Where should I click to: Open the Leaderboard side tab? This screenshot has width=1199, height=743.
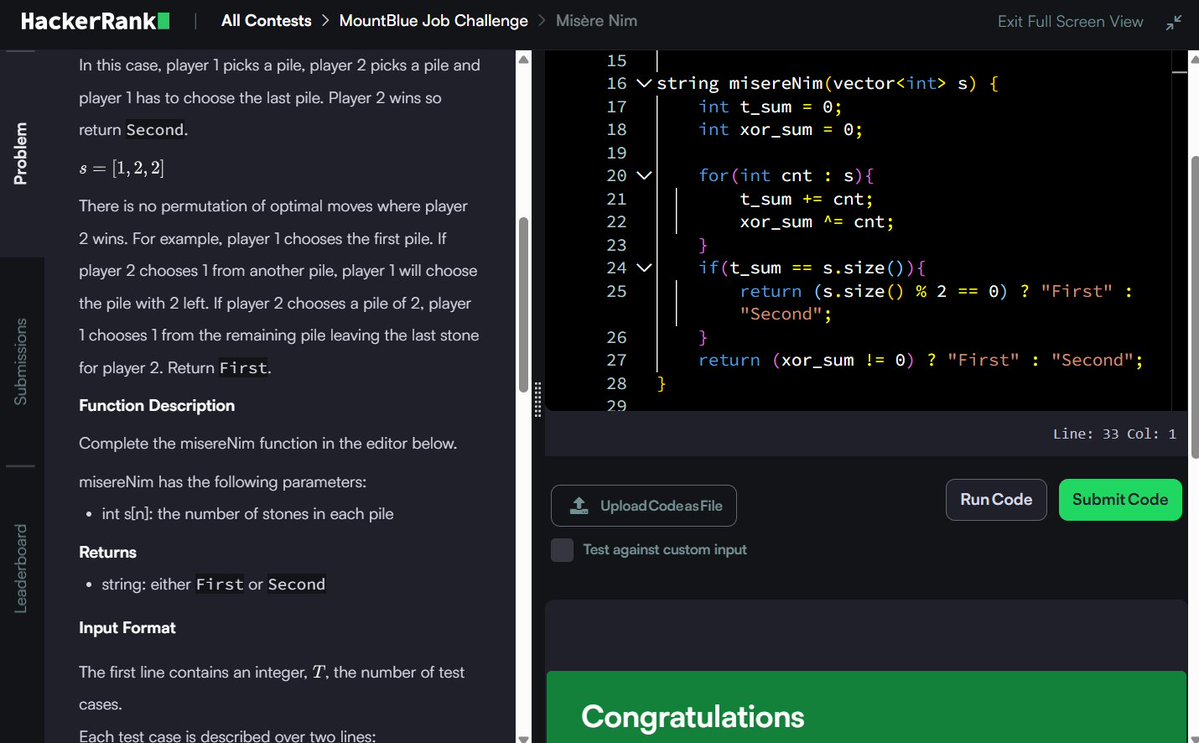click(21, 569)
